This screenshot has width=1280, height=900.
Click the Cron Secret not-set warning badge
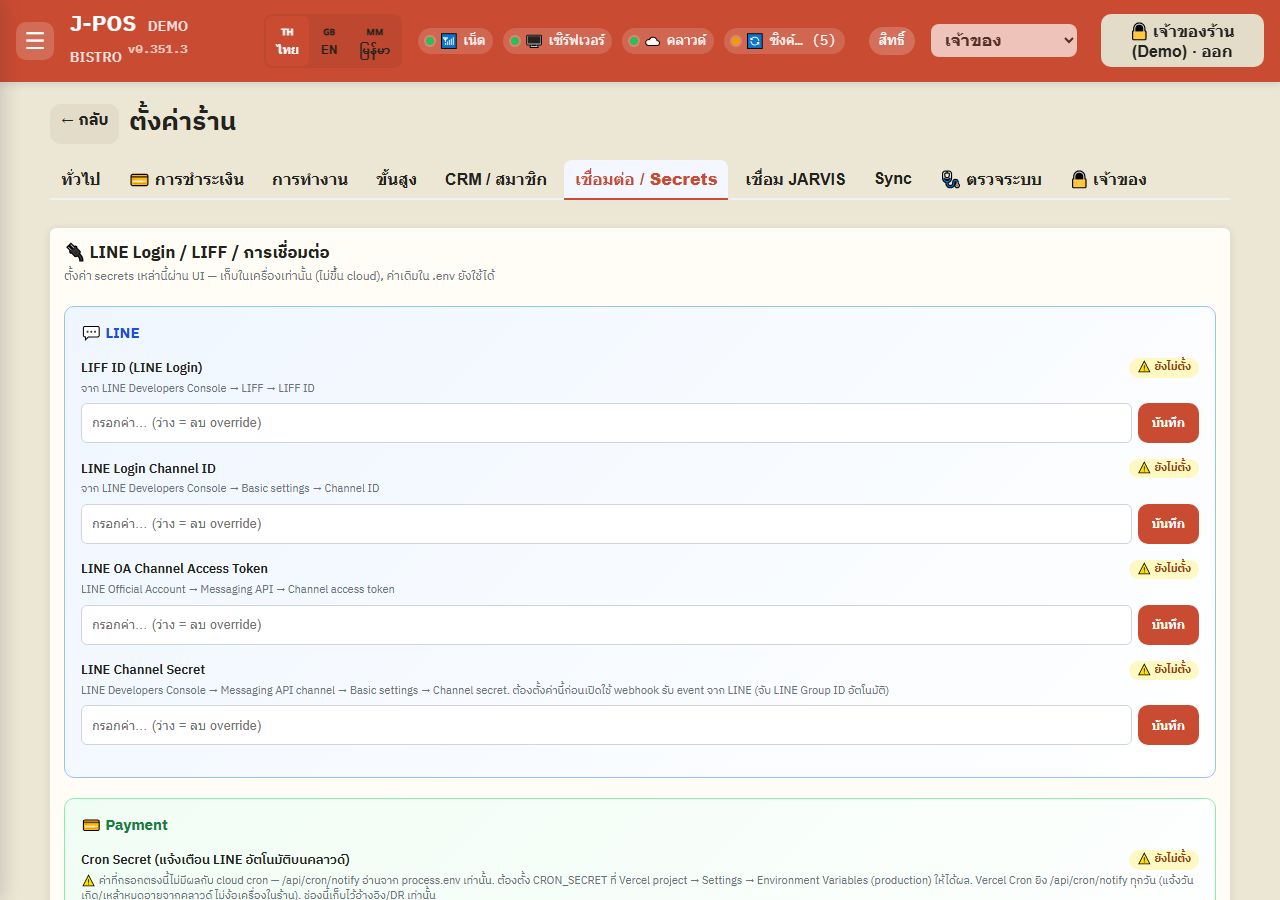pos(1164,859)
